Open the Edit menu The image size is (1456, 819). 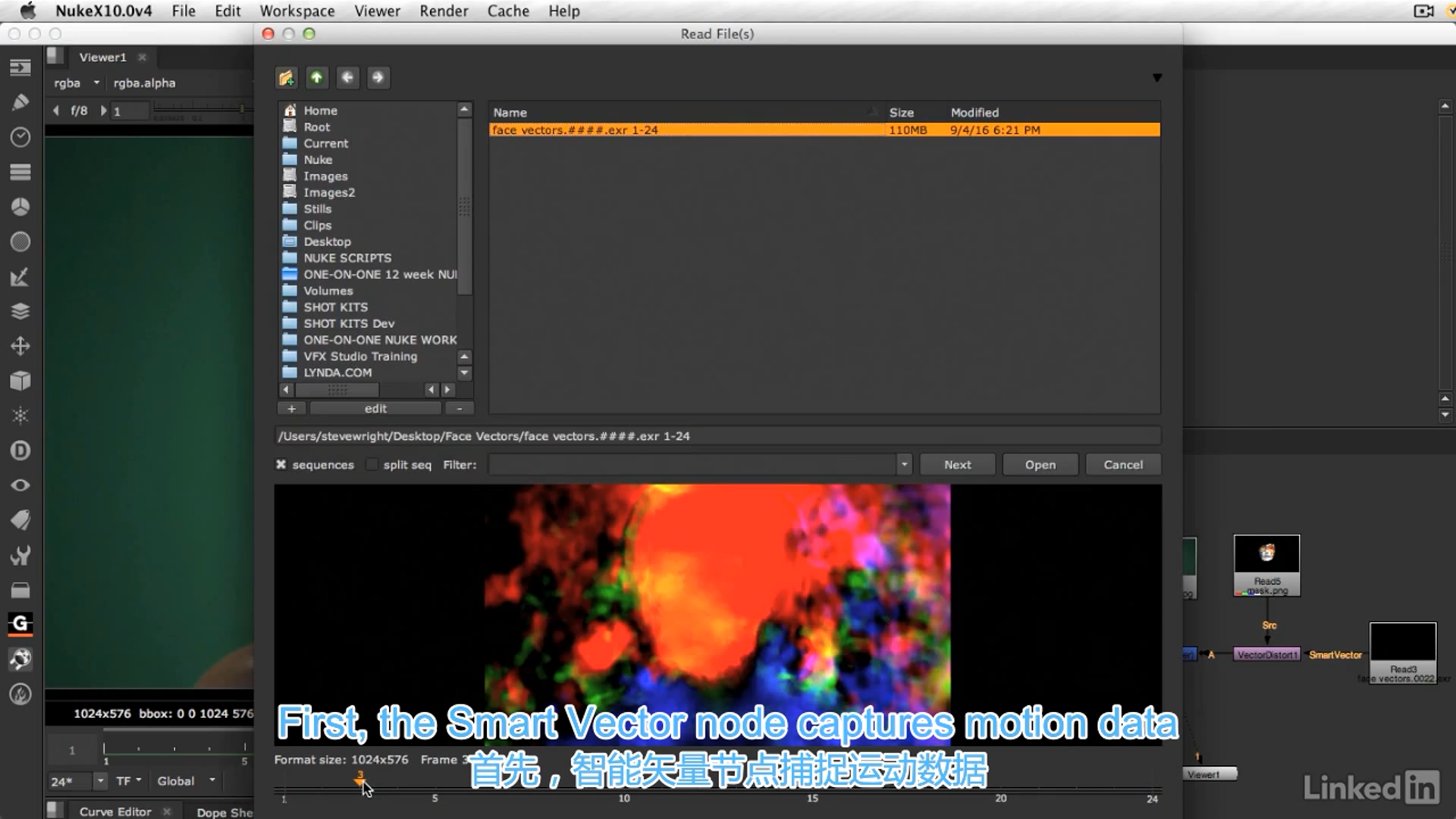227,11
